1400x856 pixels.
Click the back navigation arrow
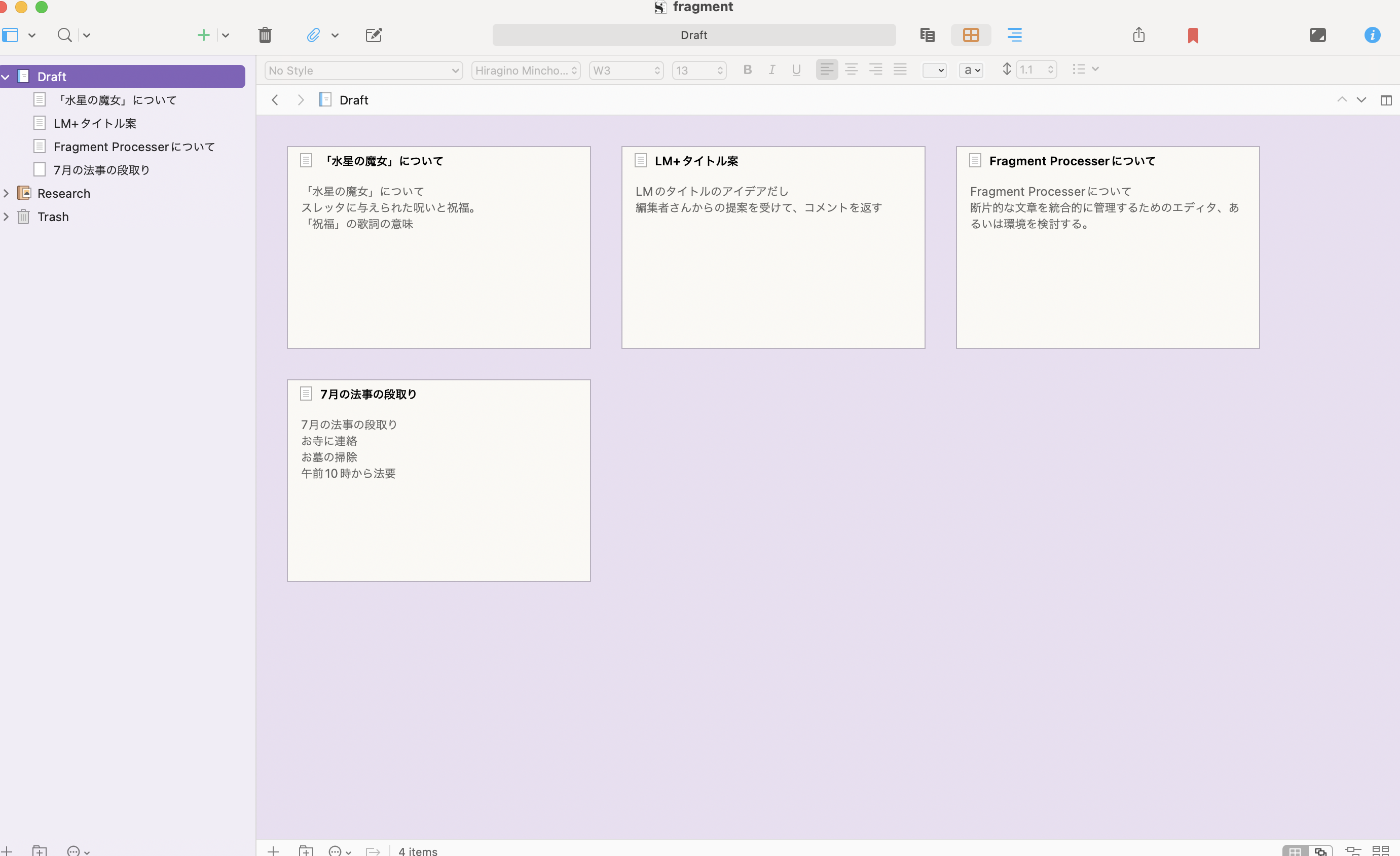tap(275, 100)
